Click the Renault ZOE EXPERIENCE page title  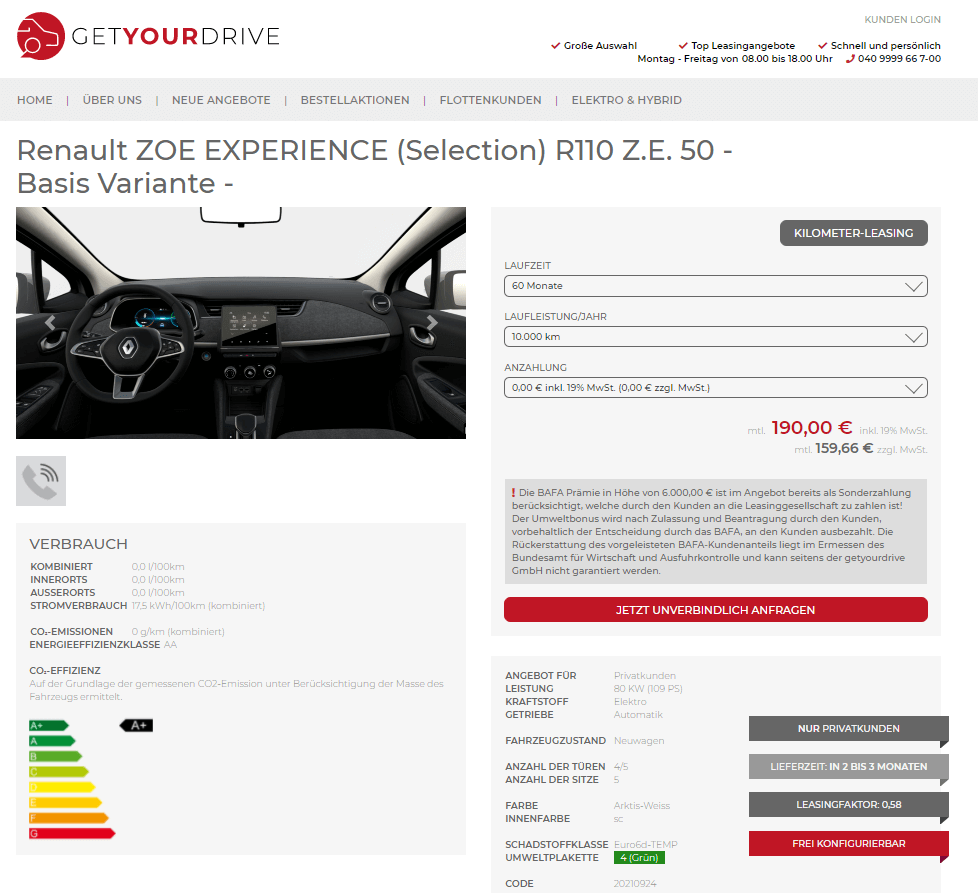(x=374, y=167)
